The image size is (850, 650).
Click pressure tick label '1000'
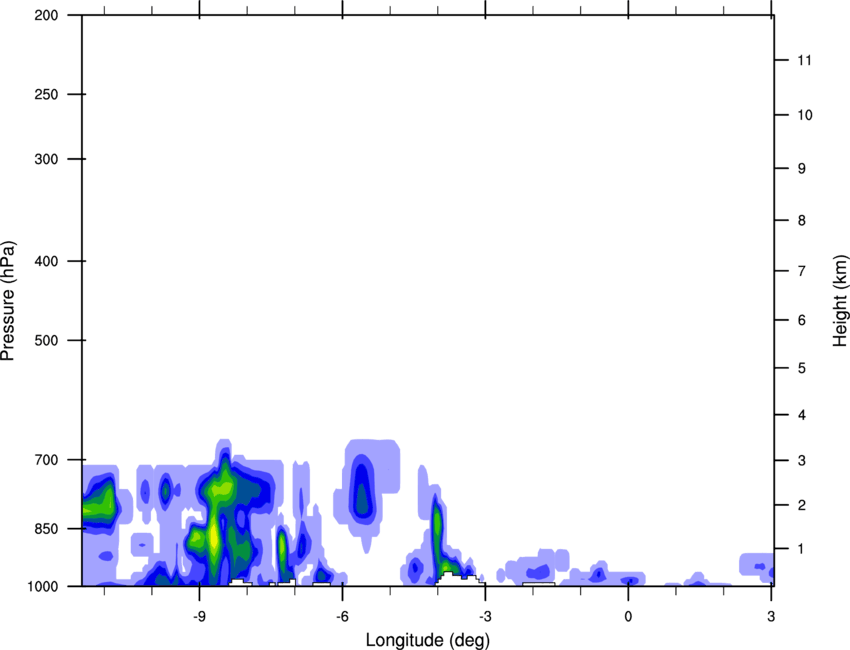[43, 586]
